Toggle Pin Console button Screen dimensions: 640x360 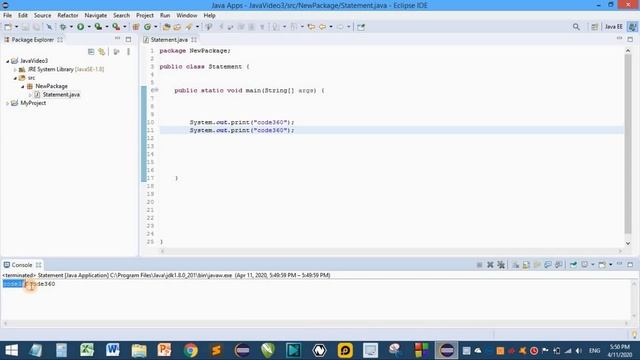tap(573, 265)
